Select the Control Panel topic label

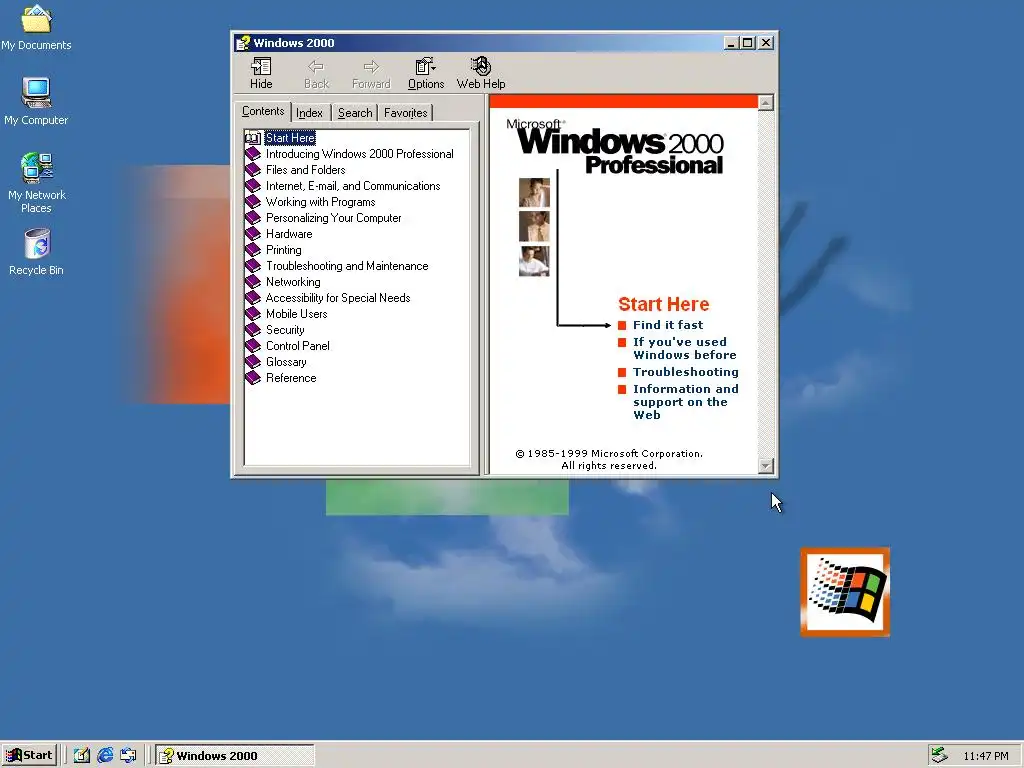tap(298, 346)
